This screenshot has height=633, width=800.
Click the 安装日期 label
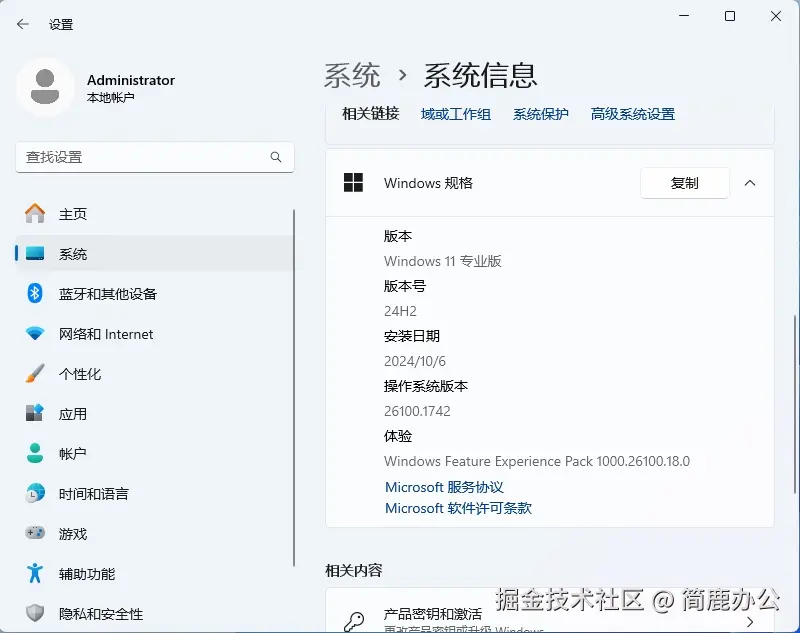coord(412,336)
